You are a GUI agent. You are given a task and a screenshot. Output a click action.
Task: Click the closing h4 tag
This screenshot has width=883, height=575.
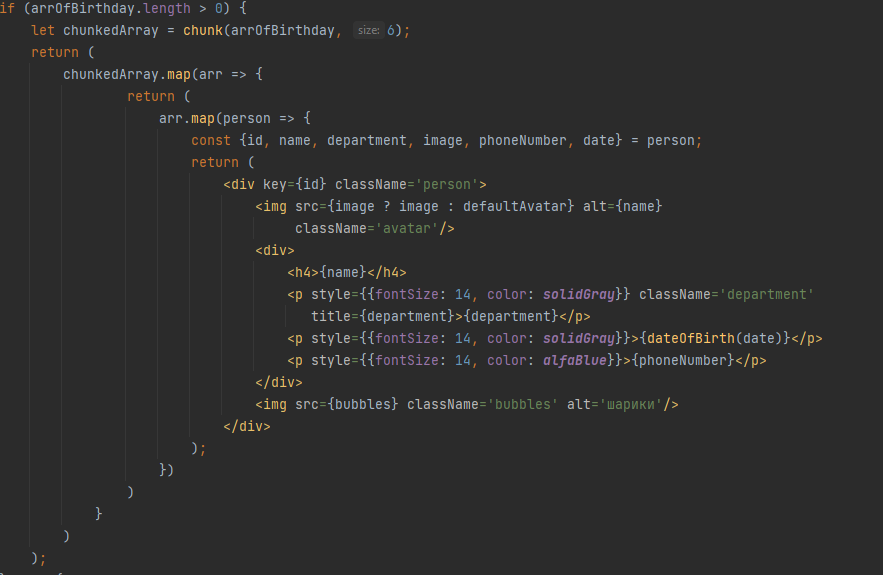pyautogui.click(x=387, y=272)
